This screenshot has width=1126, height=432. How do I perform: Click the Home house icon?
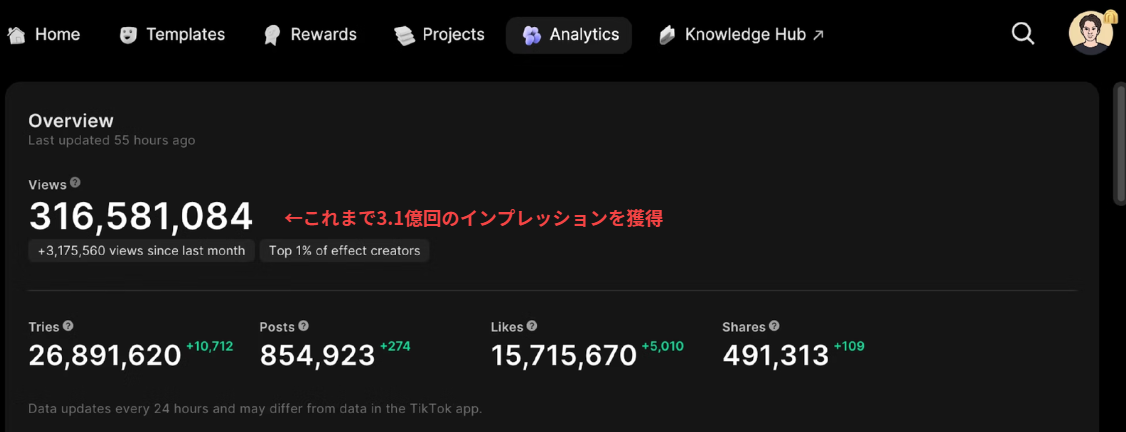(x=16, y=34)
